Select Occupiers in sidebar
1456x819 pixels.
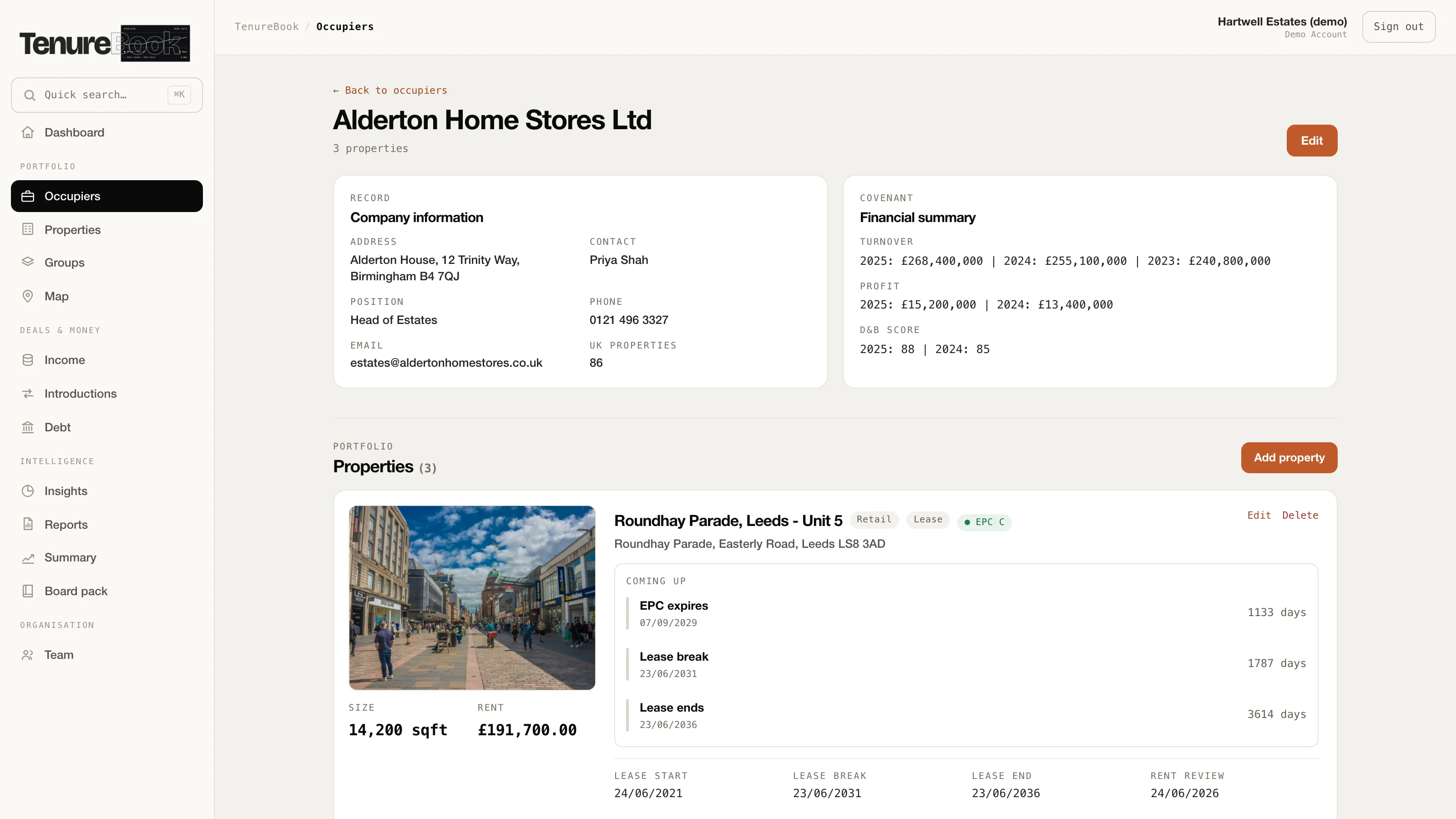tap(107, 196)
